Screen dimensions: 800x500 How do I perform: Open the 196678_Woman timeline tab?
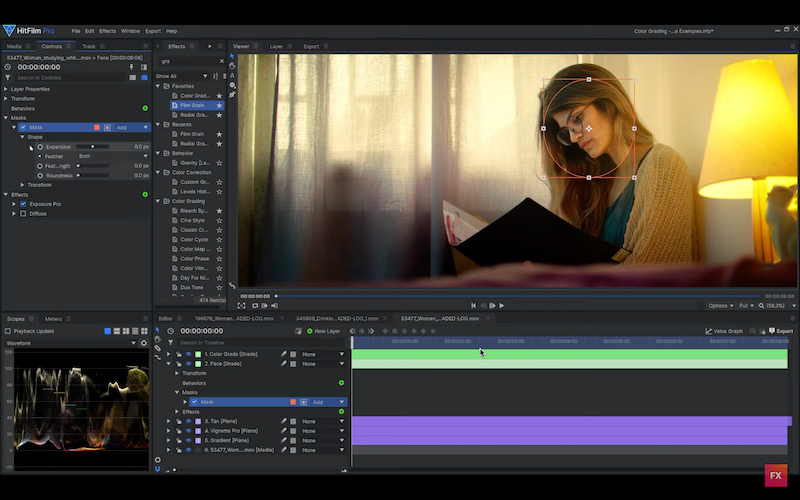(234, 318)
